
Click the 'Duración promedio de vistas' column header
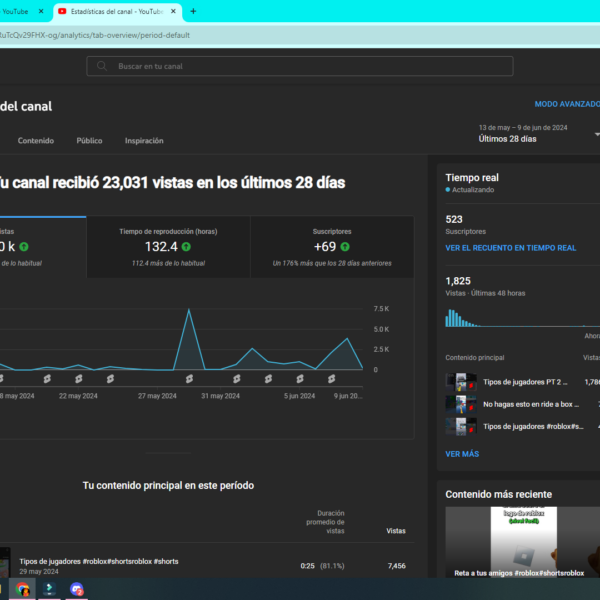325,522
